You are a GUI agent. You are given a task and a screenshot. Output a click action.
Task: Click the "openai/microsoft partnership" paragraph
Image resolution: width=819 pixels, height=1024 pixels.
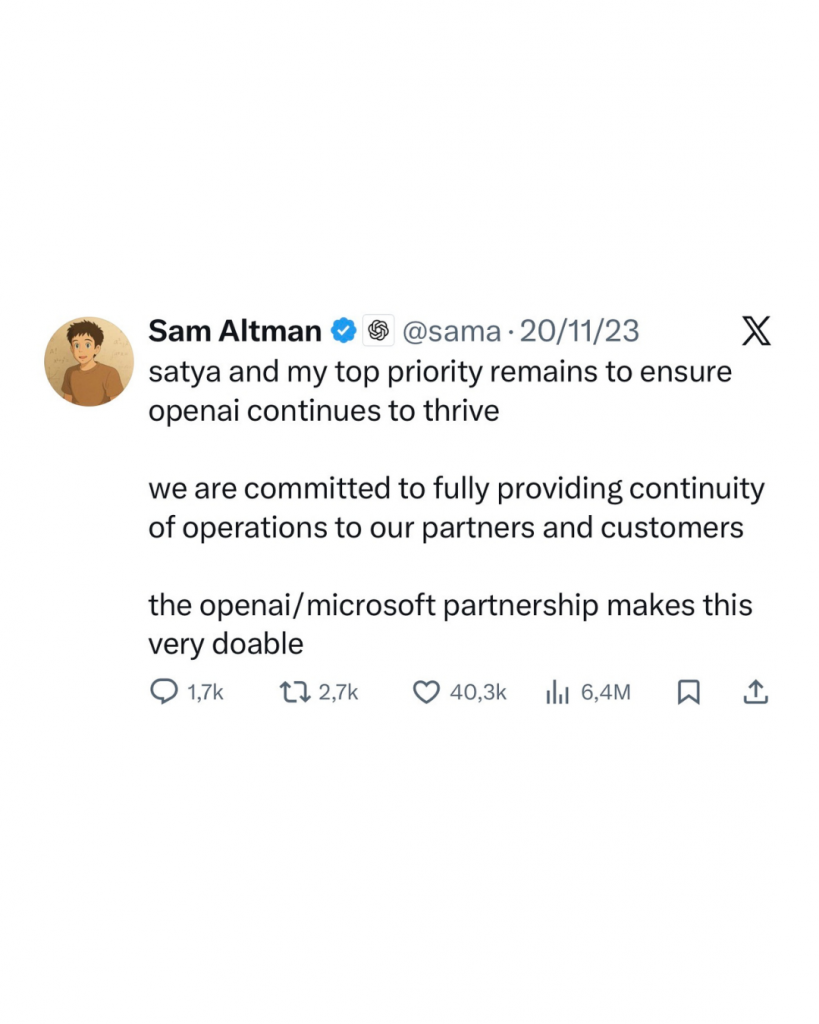(x=450, y=625)
